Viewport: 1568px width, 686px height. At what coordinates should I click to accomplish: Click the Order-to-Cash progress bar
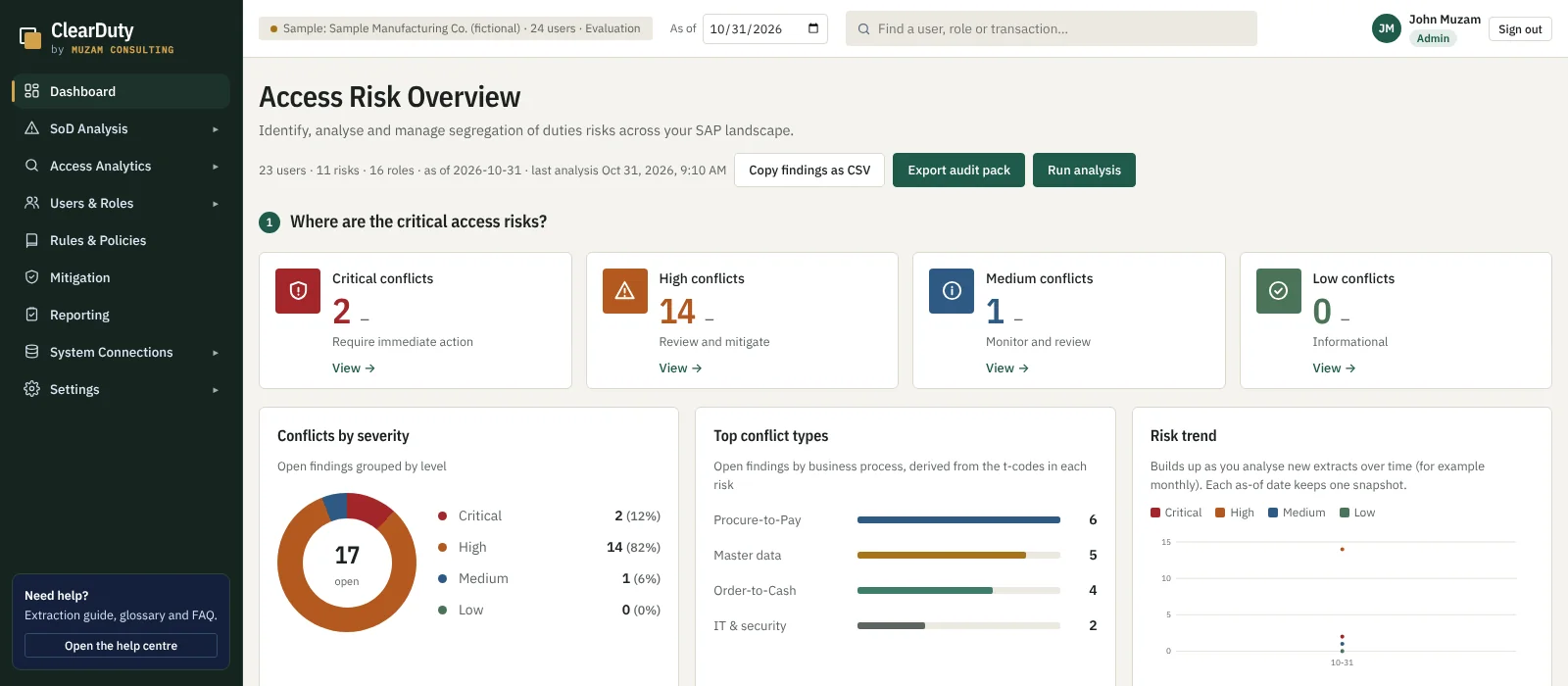[958, 591]
